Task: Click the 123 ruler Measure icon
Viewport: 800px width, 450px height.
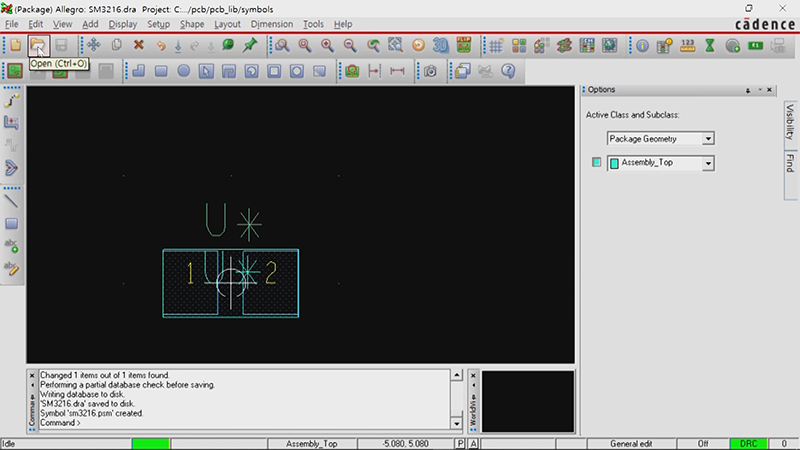Action: click(687, 45)
